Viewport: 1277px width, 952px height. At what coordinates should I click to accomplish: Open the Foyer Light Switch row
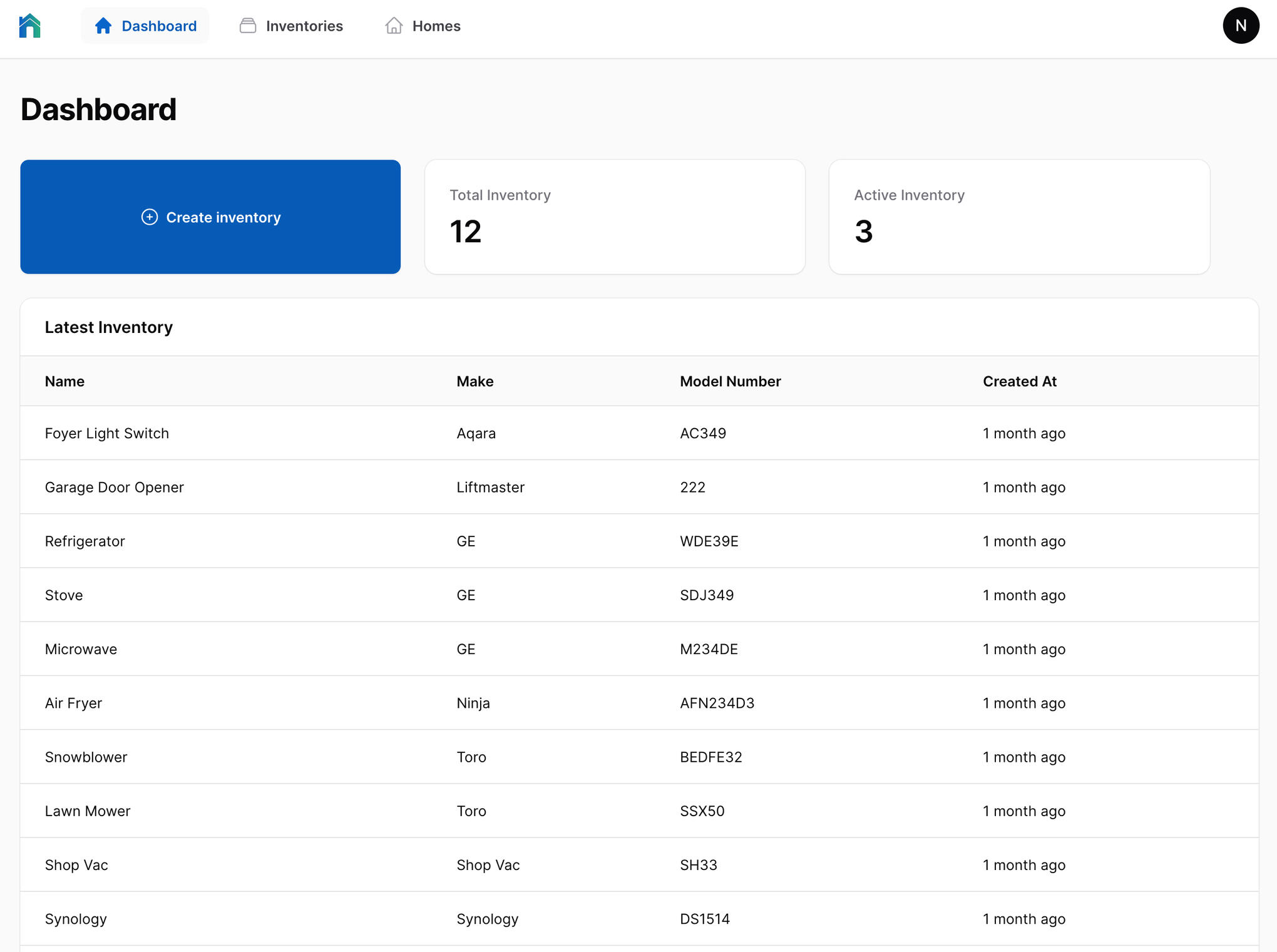coord(107,433)
